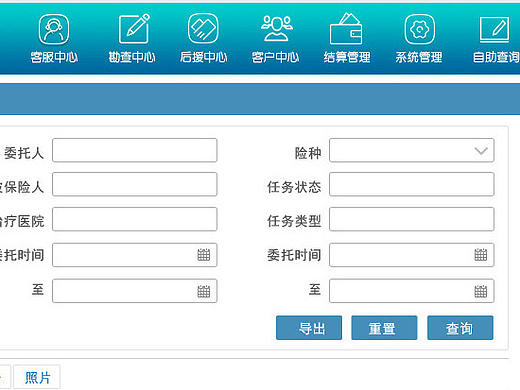Click the 任务状态 input field

412,184
